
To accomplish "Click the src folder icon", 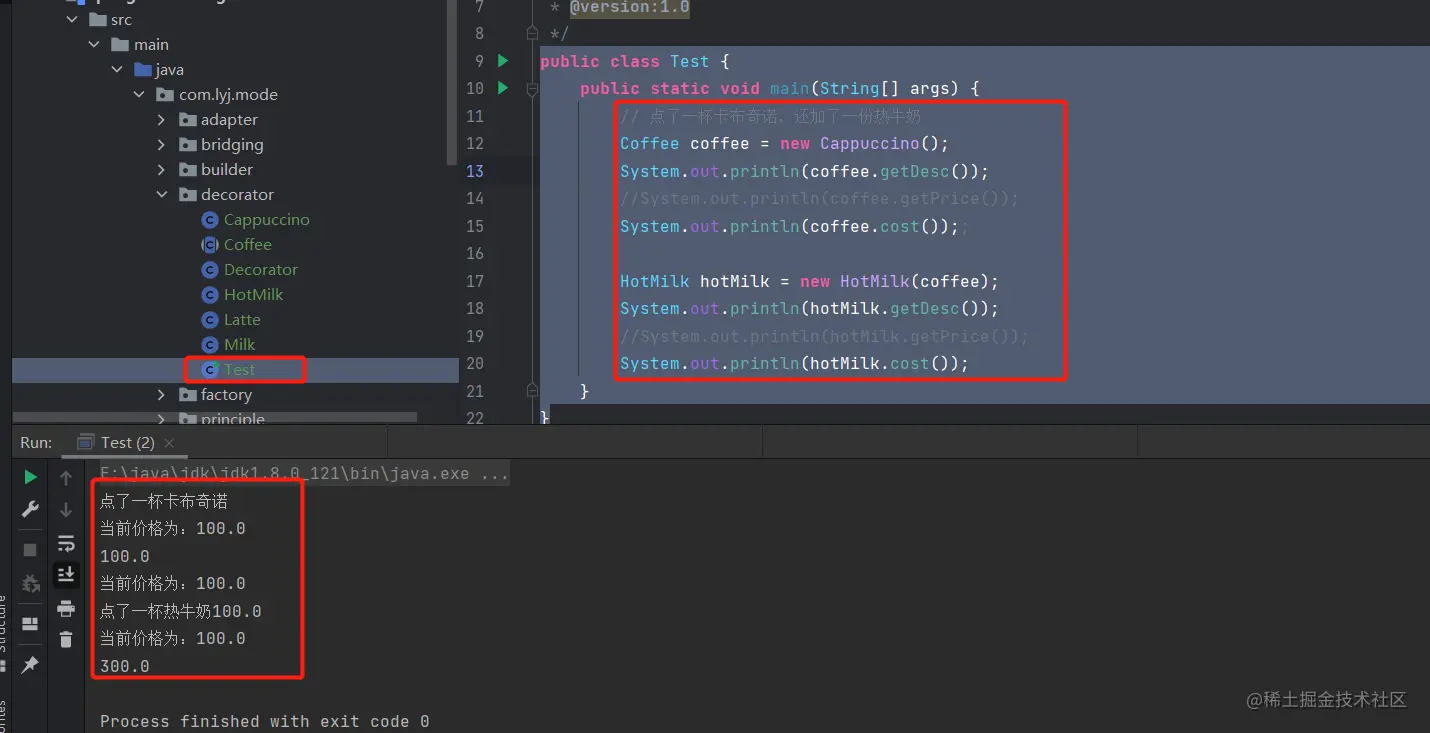I will click(x=97, y=20).
